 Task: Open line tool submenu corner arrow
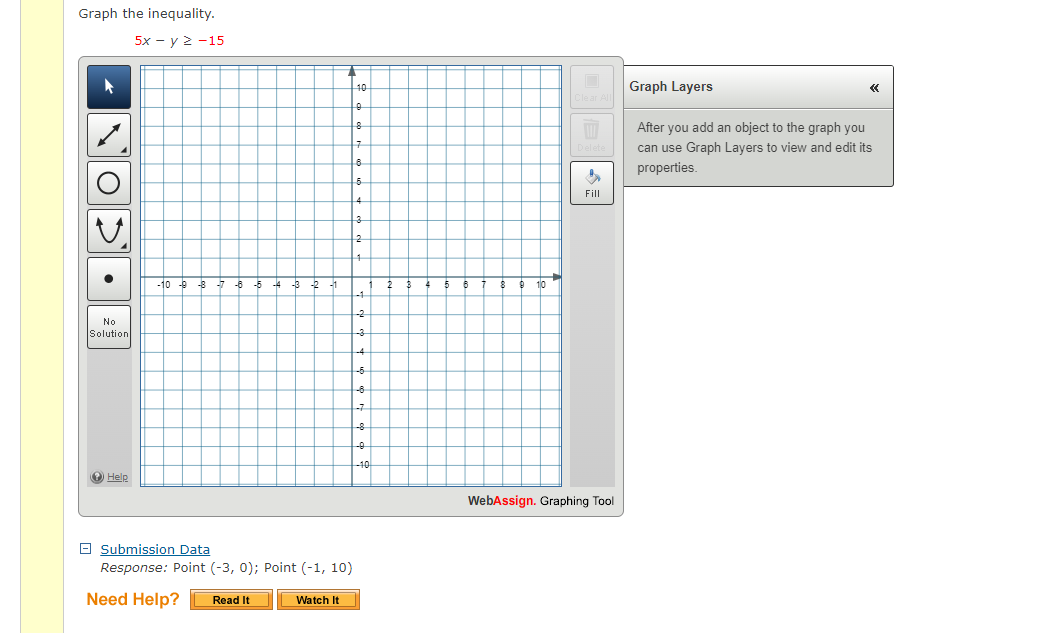click(124, 151)
